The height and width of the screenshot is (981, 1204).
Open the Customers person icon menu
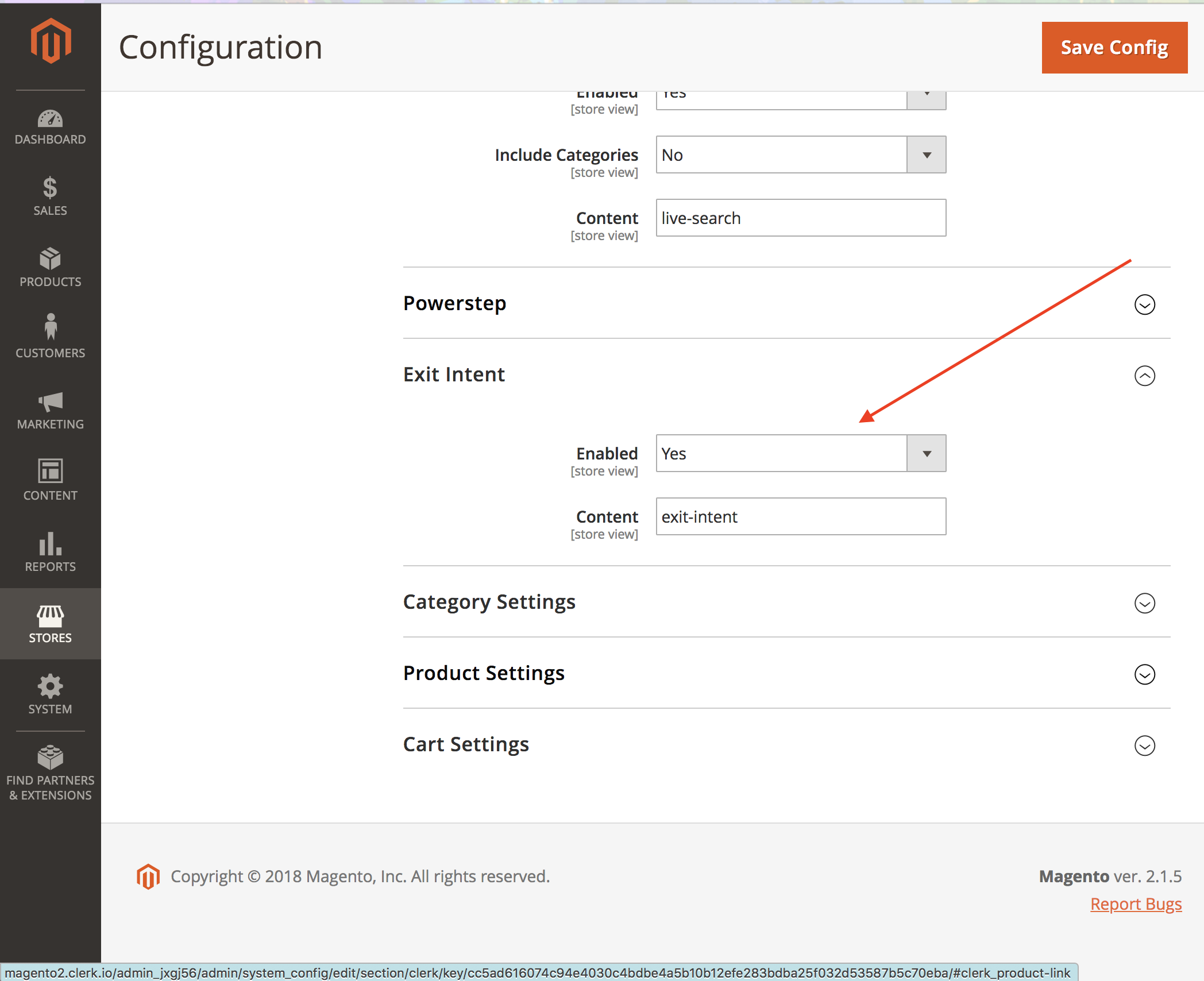coord(51,337)
